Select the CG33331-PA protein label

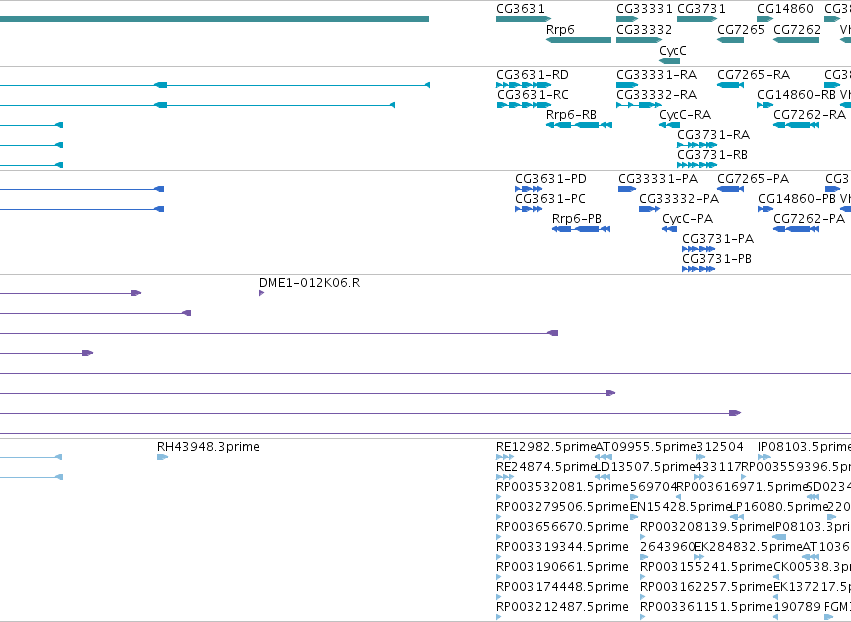pyautogui.click(x=658, y=179)
